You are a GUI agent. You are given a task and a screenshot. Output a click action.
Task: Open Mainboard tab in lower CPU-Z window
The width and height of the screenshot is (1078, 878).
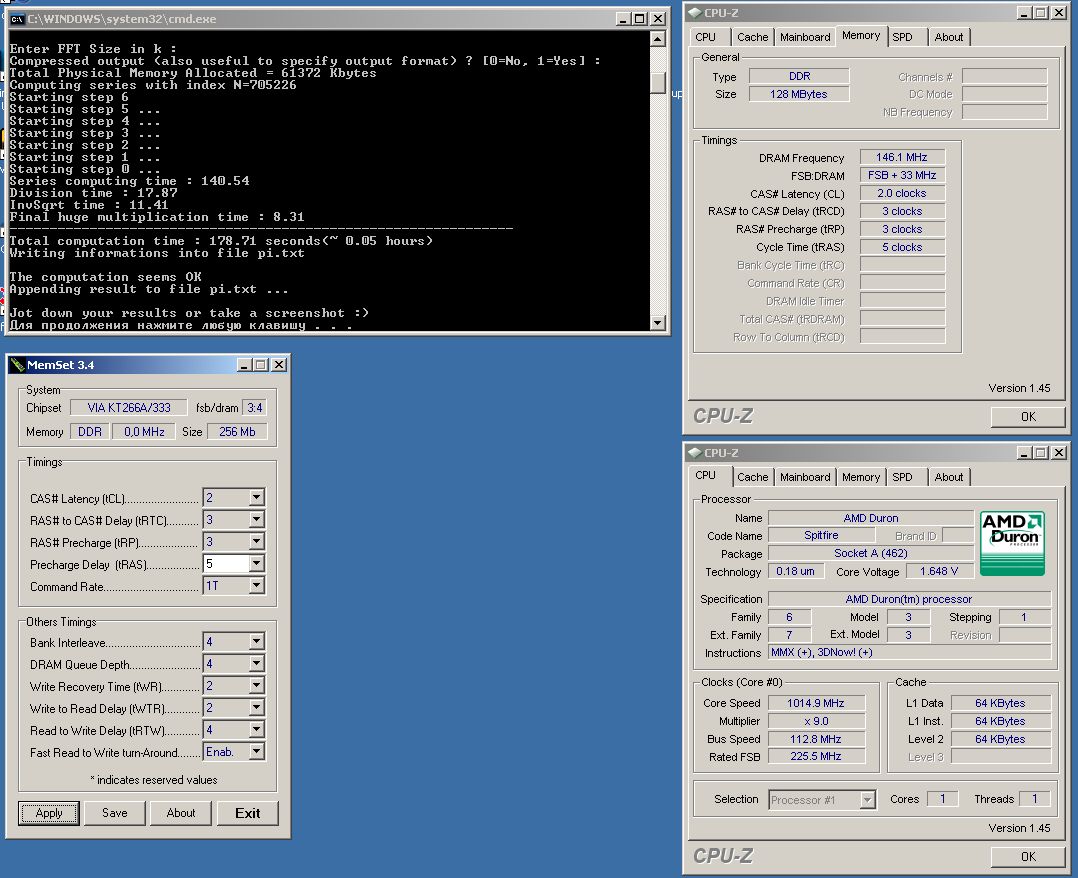[x=805, y=477]
